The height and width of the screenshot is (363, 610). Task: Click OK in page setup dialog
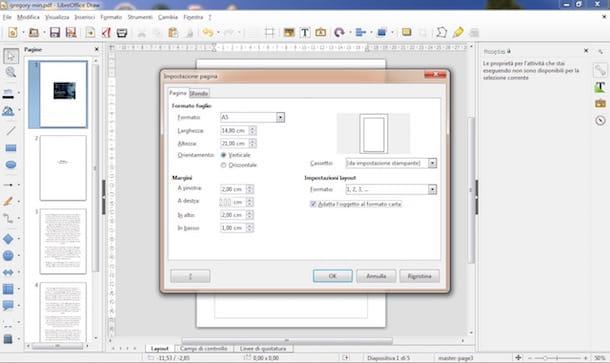pos(333,276)
